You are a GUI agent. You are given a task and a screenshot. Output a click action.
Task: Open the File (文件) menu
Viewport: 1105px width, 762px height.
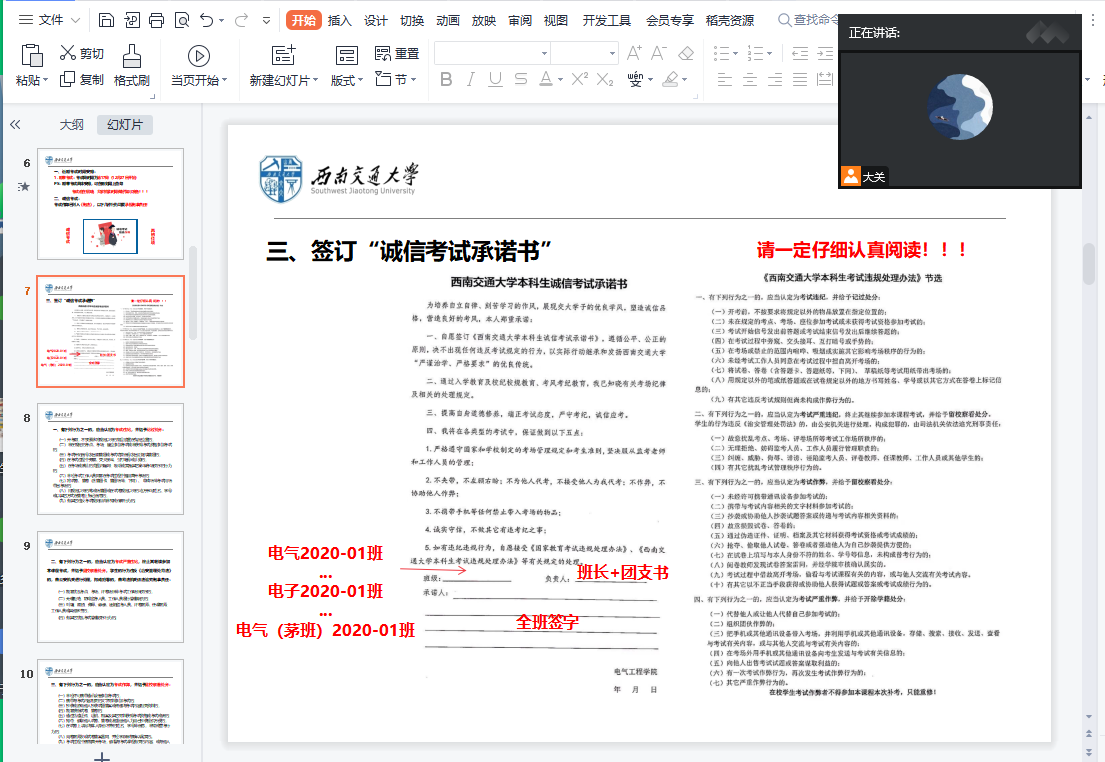coord(50,20)
